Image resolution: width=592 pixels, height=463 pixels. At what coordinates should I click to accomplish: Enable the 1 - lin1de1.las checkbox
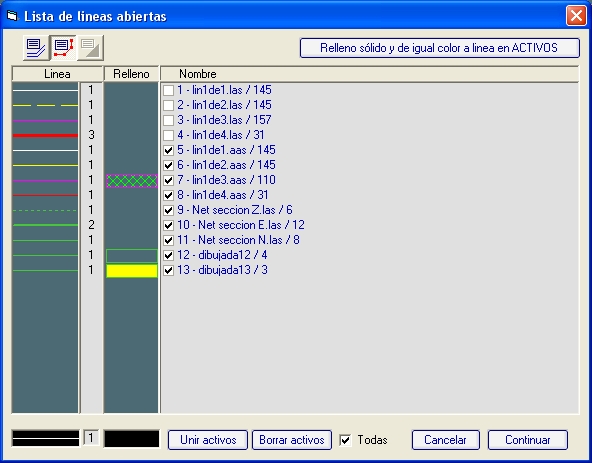(x=168, y=90)
